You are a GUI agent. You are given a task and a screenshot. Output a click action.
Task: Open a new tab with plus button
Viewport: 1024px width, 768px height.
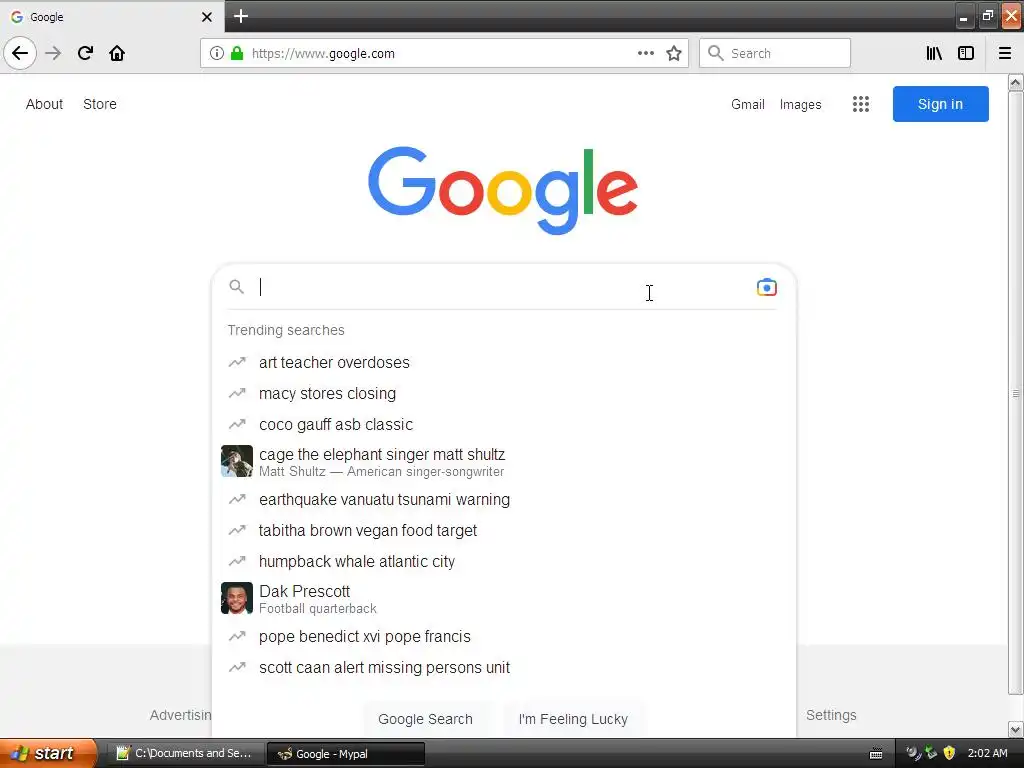click(240, 16)
